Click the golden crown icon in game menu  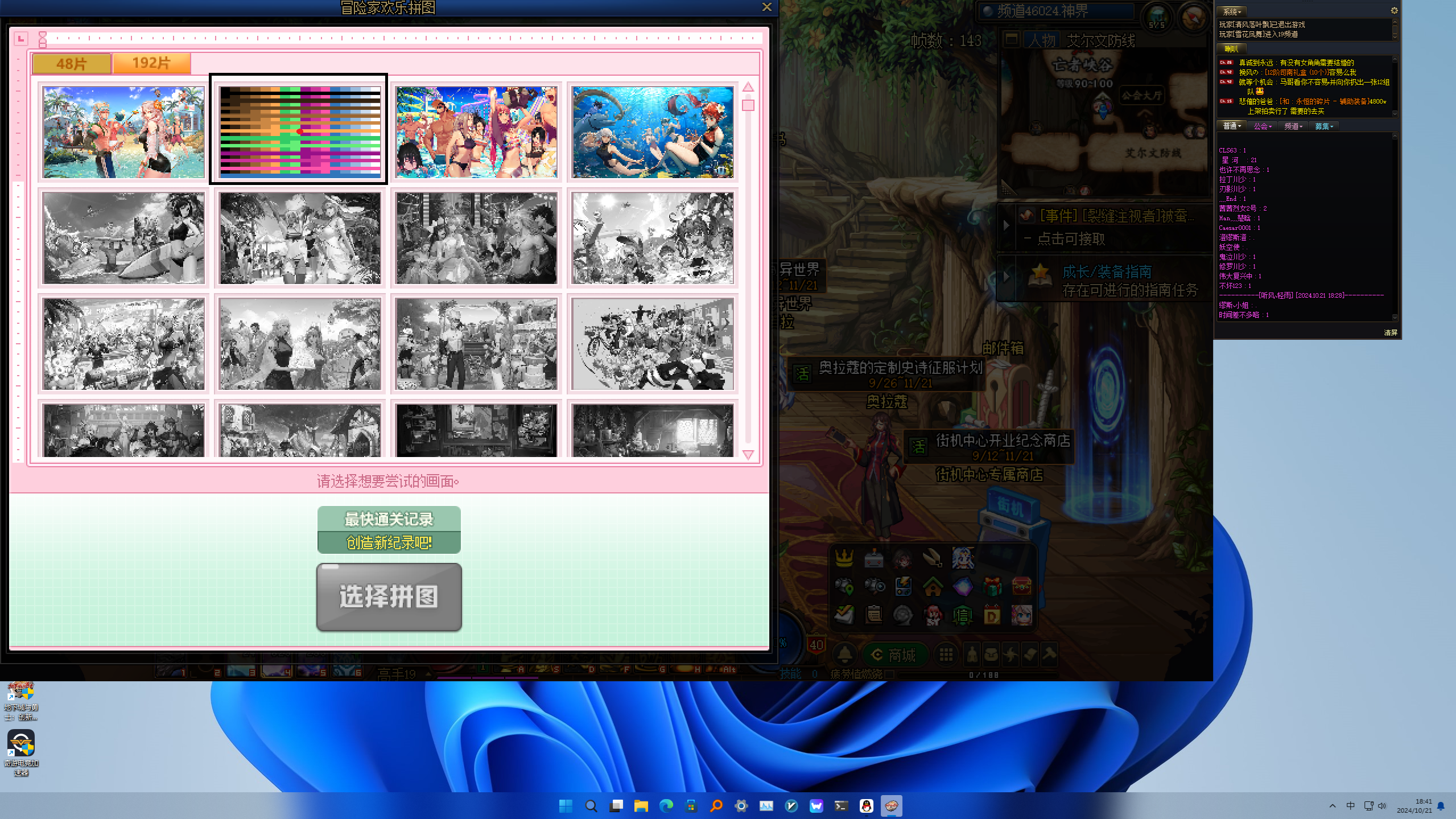tap(844, 558)
